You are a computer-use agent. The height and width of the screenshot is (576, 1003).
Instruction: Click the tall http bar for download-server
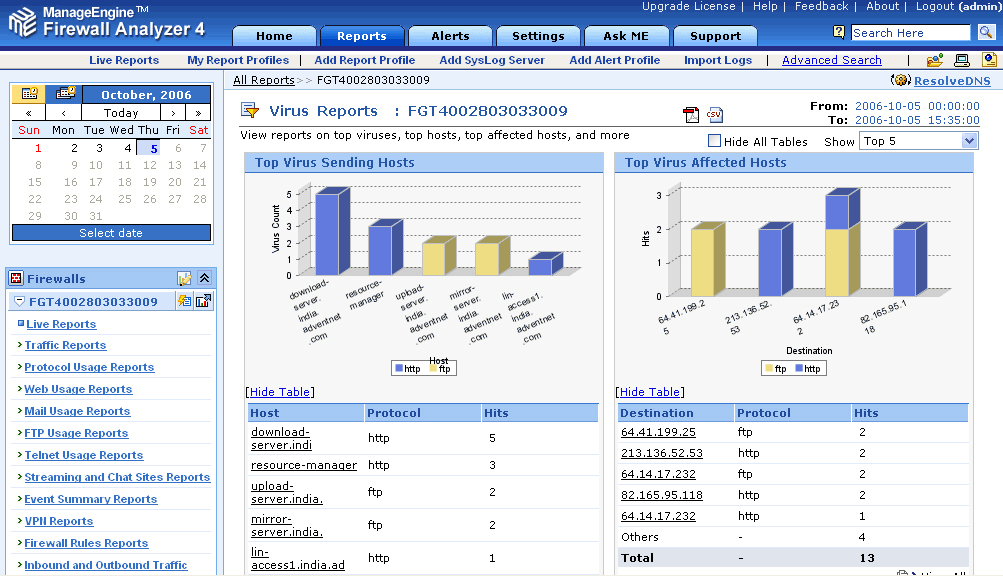331,232
